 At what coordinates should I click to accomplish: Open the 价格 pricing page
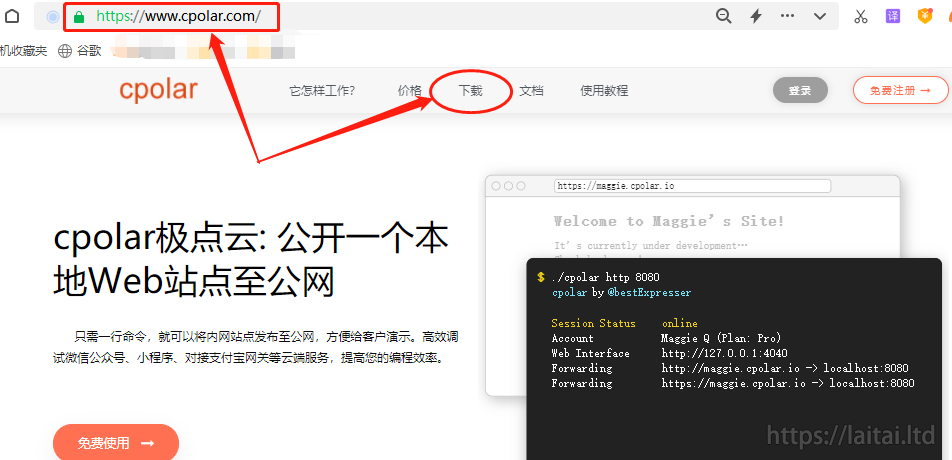[410, 90]
